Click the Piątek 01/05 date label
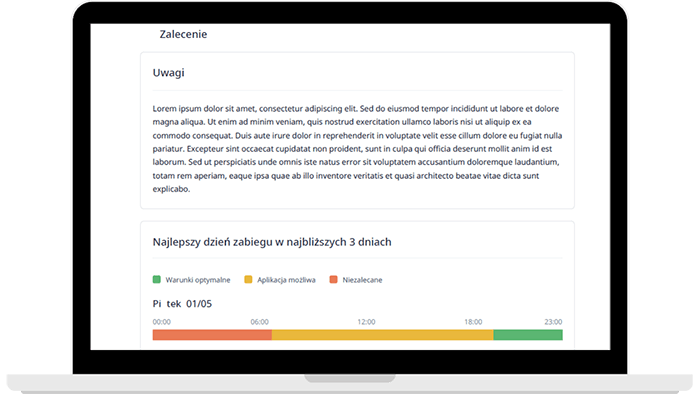 click(182, 304)
